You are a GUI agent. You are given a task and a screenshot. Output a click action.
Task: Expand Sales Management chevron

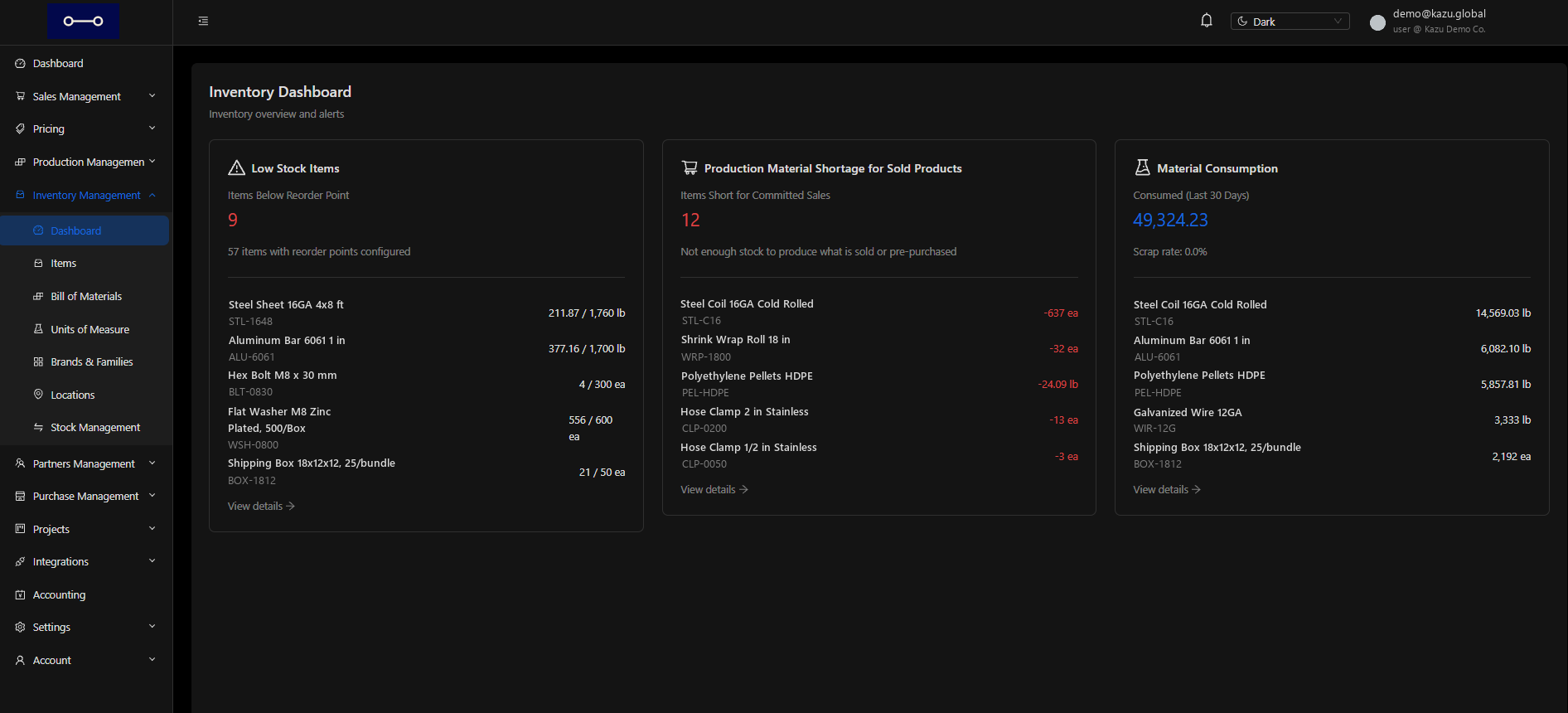[x=152, y=96]
